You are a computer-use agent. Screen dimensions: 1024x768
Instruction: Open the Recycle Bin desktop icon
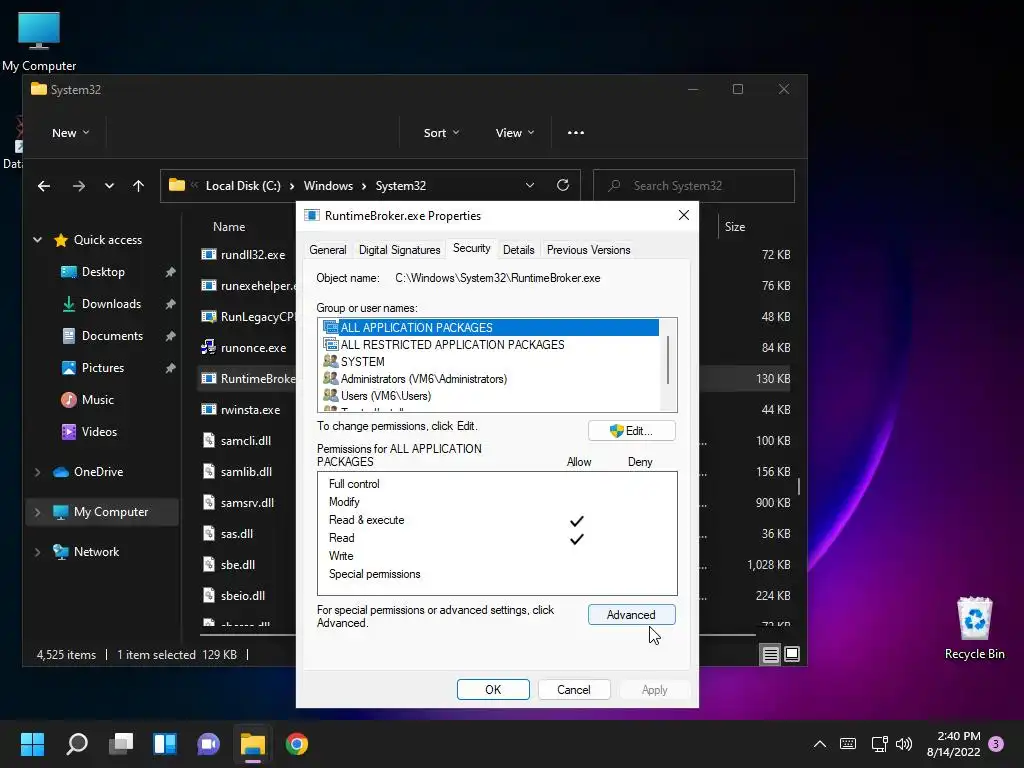click(974, 628)
